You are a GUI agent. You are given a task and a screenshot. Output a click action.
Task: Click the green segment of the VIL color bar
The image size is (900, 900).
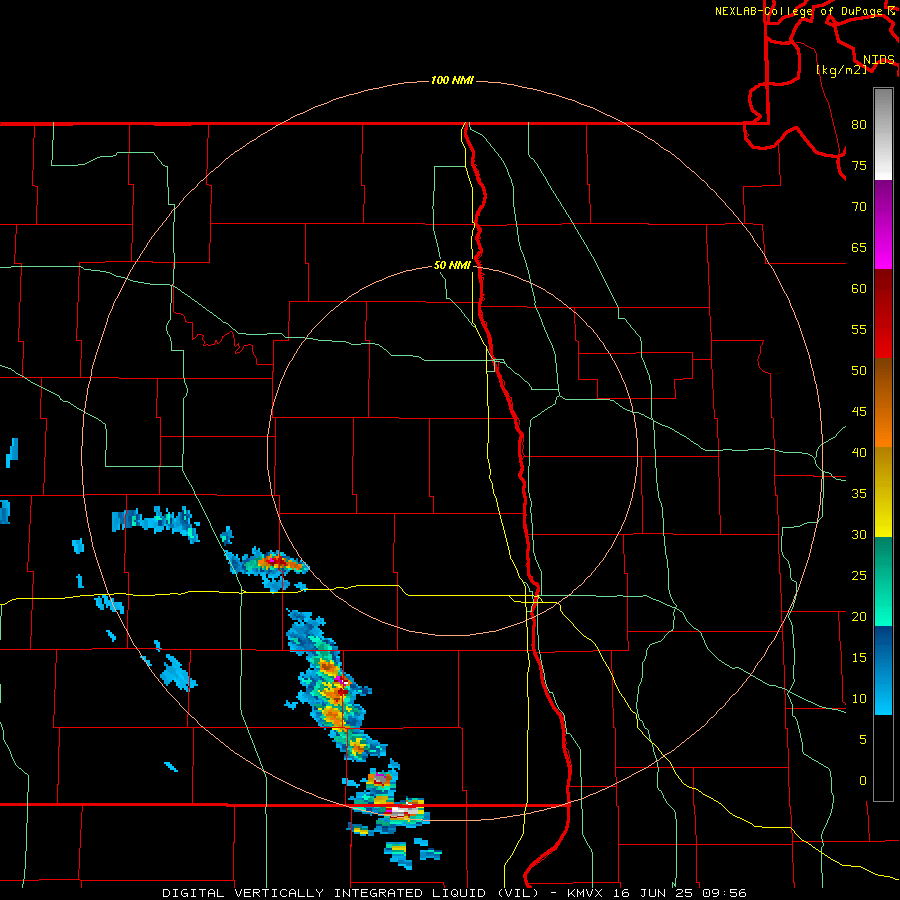pyautogui.click(x=883, y=581)
